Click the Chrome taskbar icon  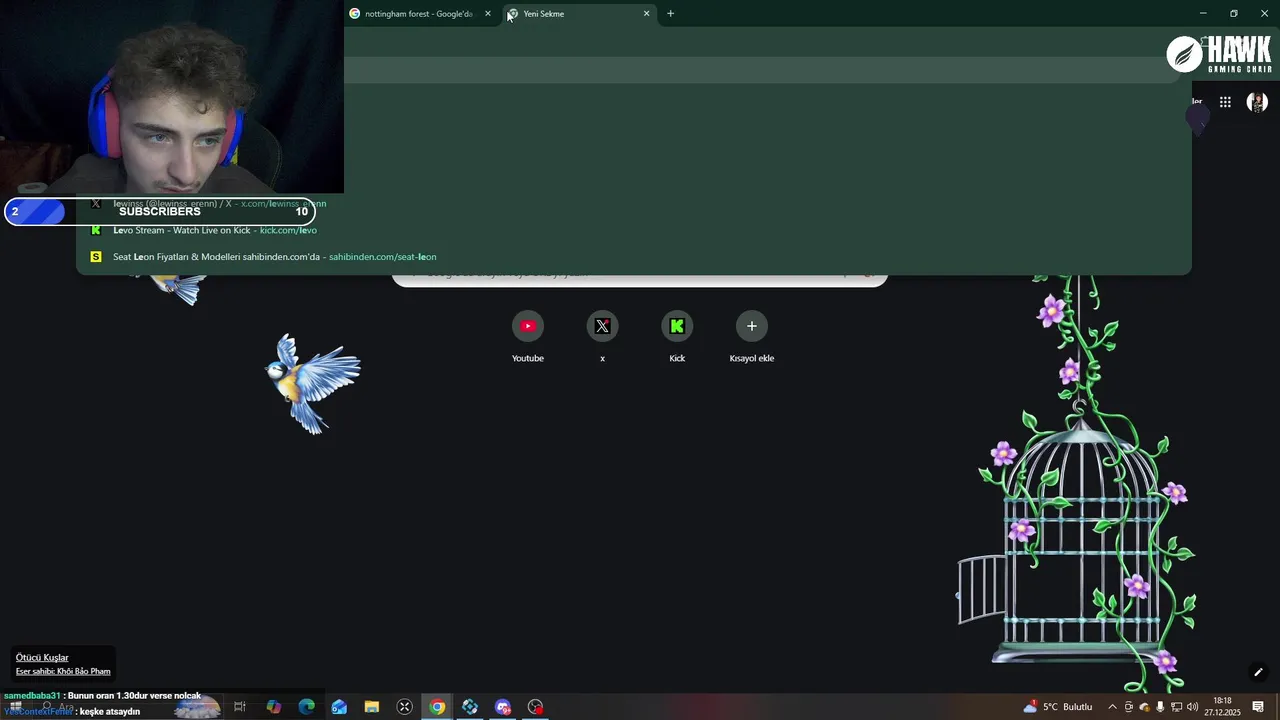coord(437,707)
